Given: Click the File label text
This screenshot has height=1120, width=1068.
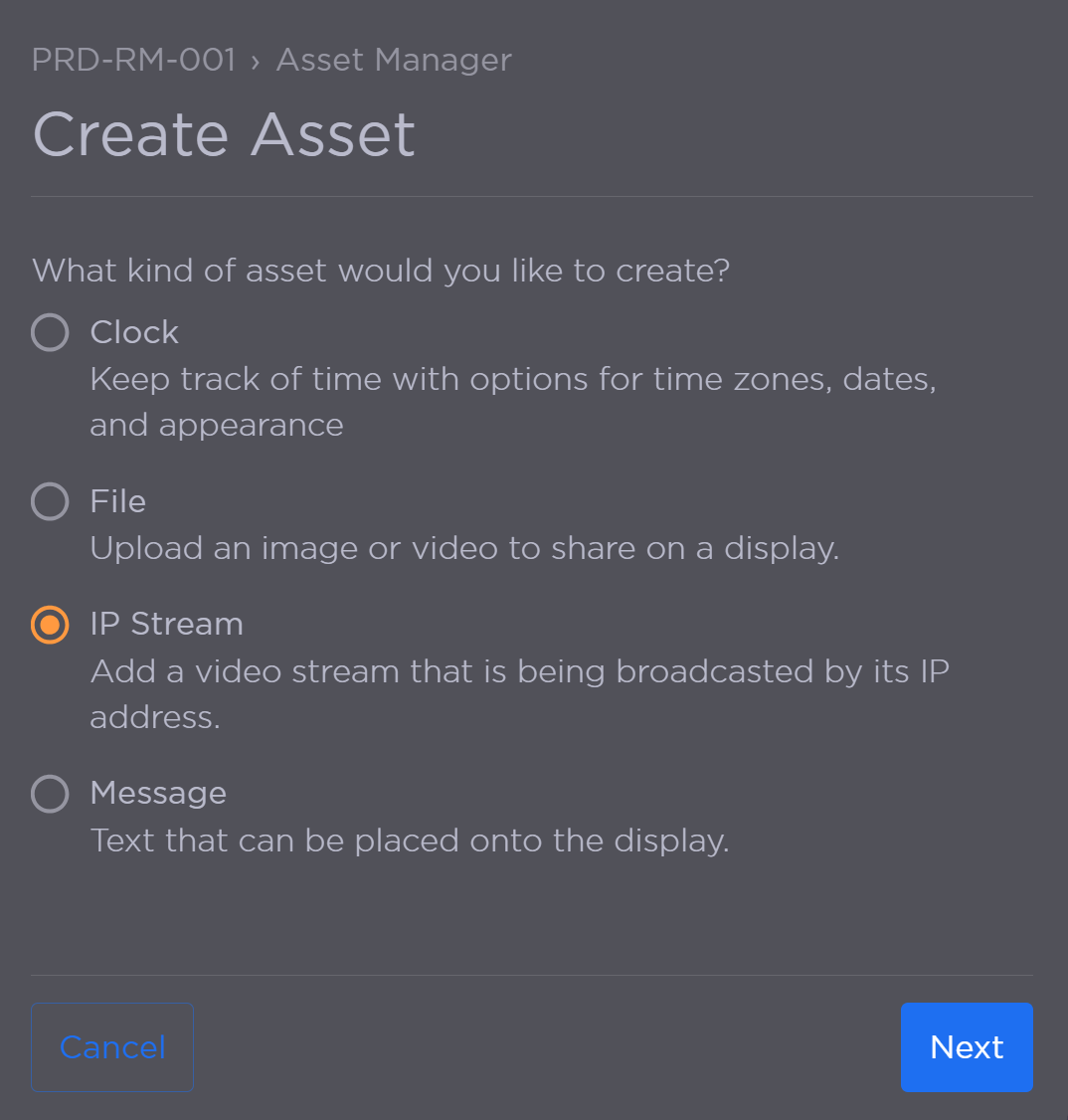Looking at the screenshot, I should coord(117,501).
